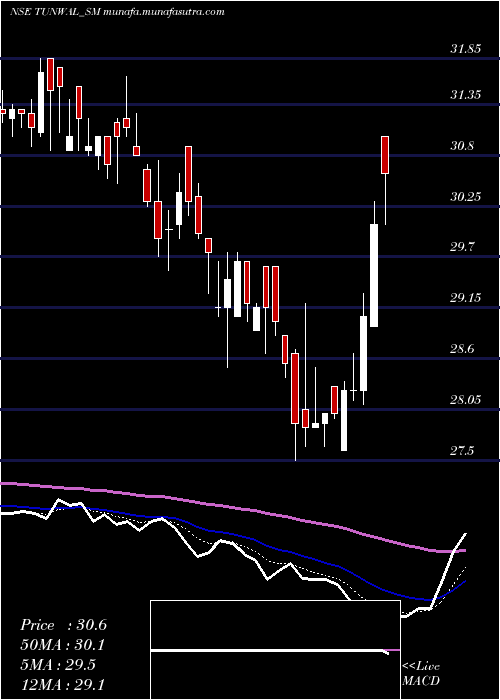
Task: Select the 28.6 price axis label
Action: click(461, 349)
